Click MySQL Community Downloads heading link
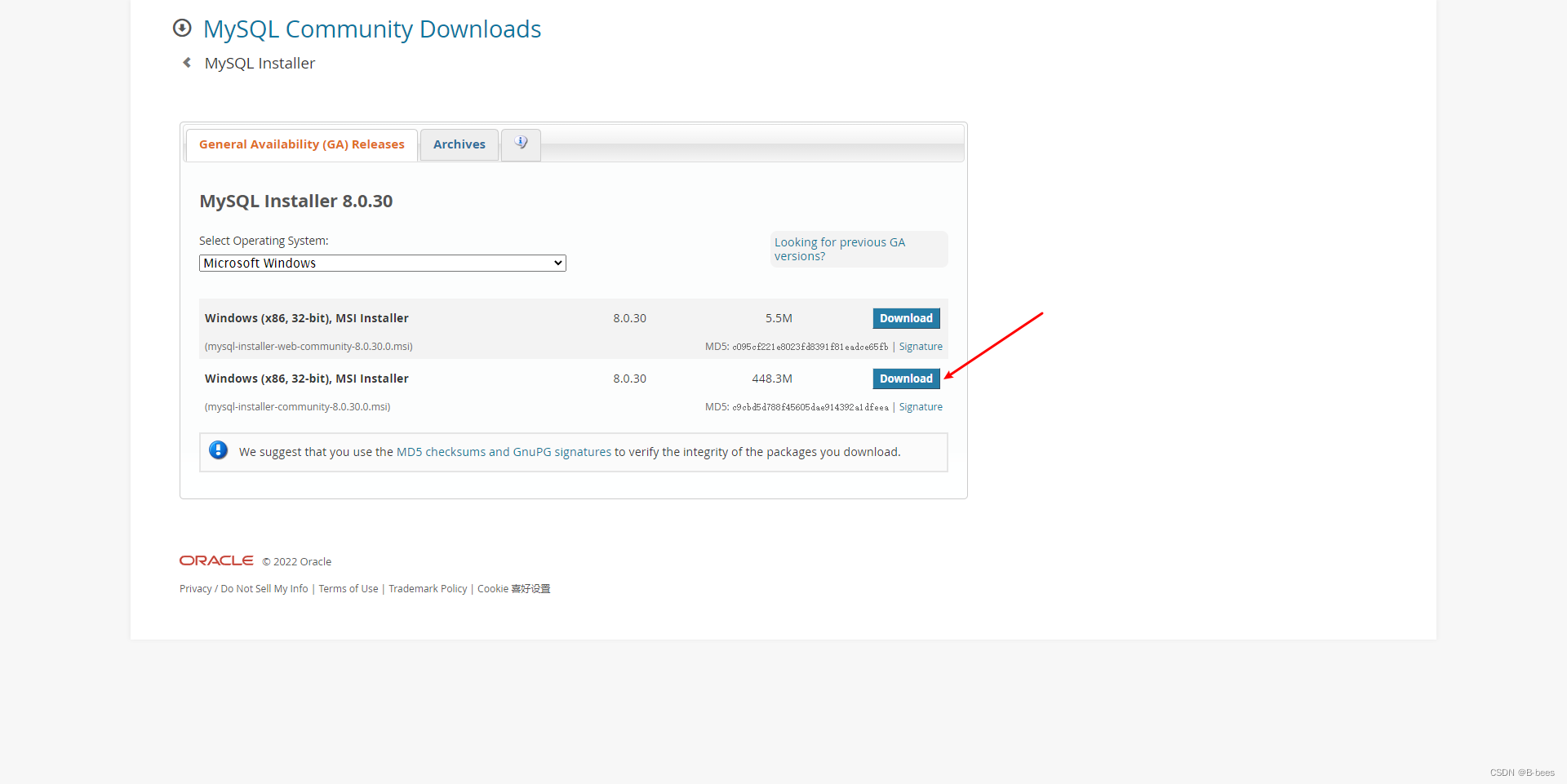This screenshot has height=784, width=1567. 372,29
